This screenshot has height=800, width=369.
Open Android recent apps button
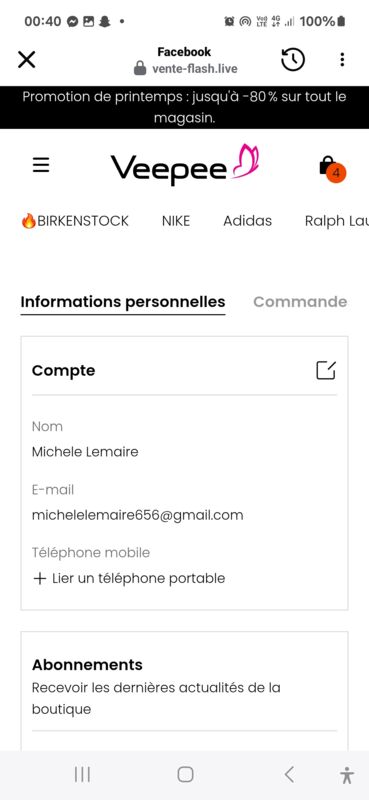(82, 774)
